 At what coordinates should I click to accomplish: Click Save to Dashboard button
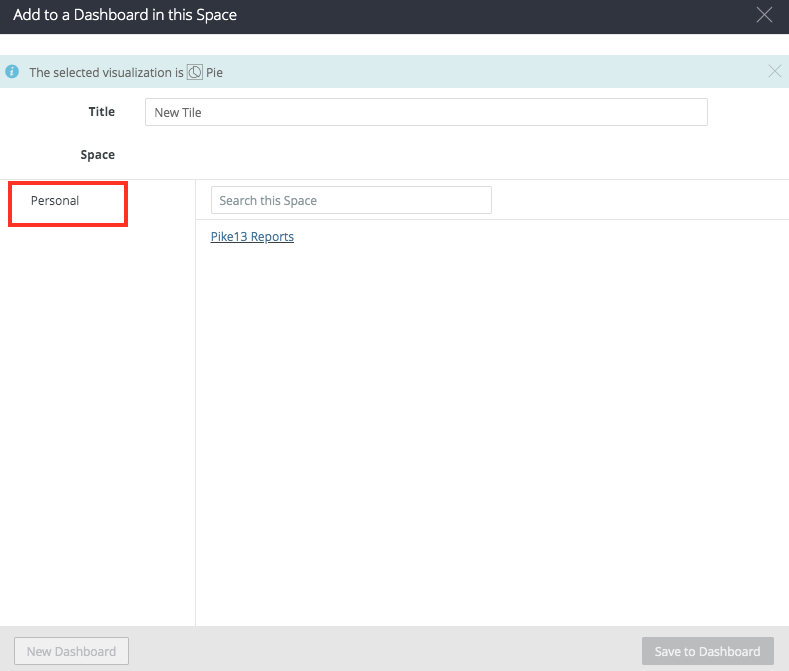707,651
